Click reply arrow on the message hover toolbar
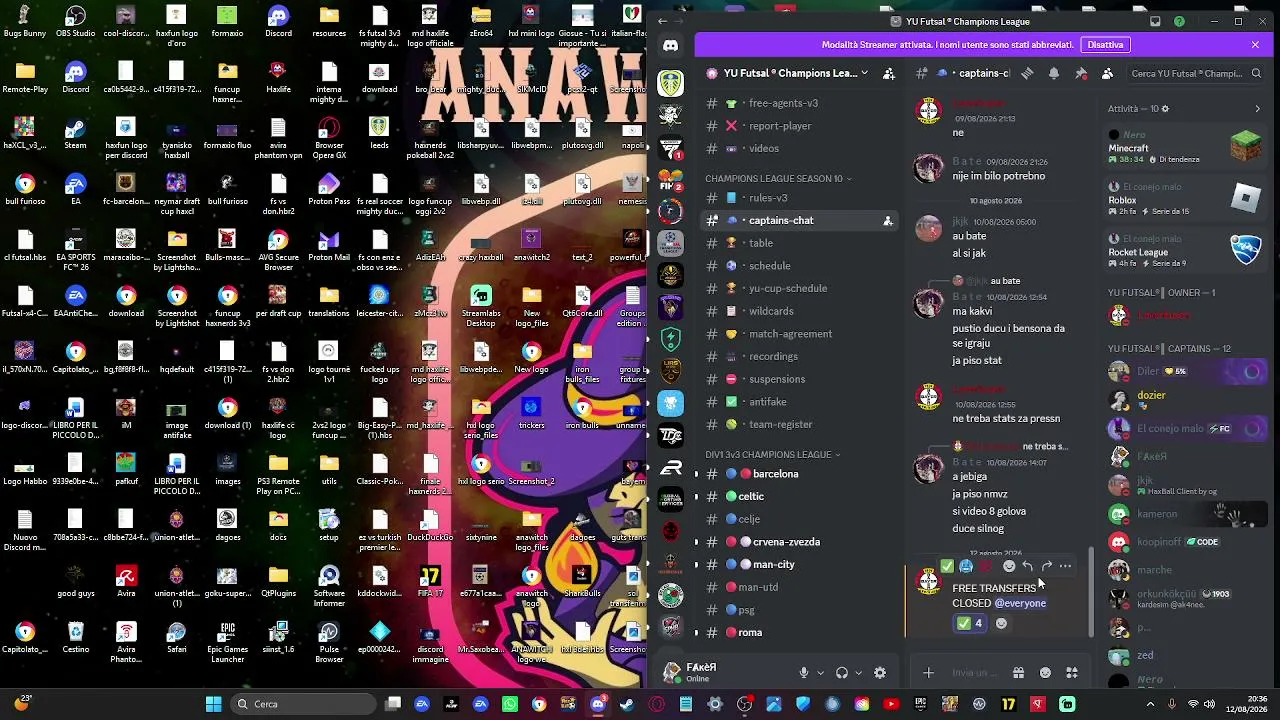This screenshot has height=720, width=1280. pos(1027,566)
